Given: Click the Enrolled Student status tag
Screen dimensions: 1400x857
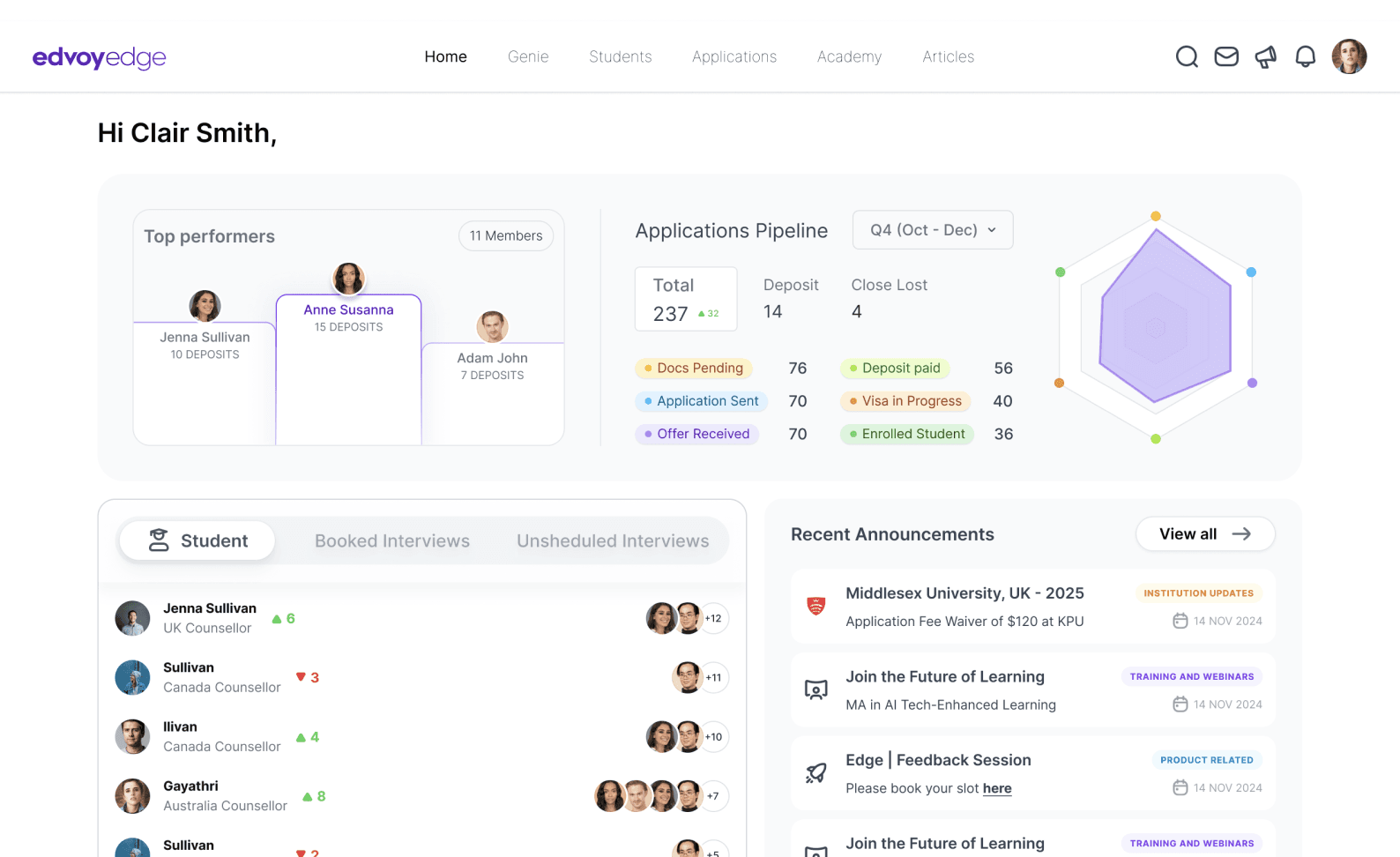Looking at the screenshot, I should coord(907,434).
